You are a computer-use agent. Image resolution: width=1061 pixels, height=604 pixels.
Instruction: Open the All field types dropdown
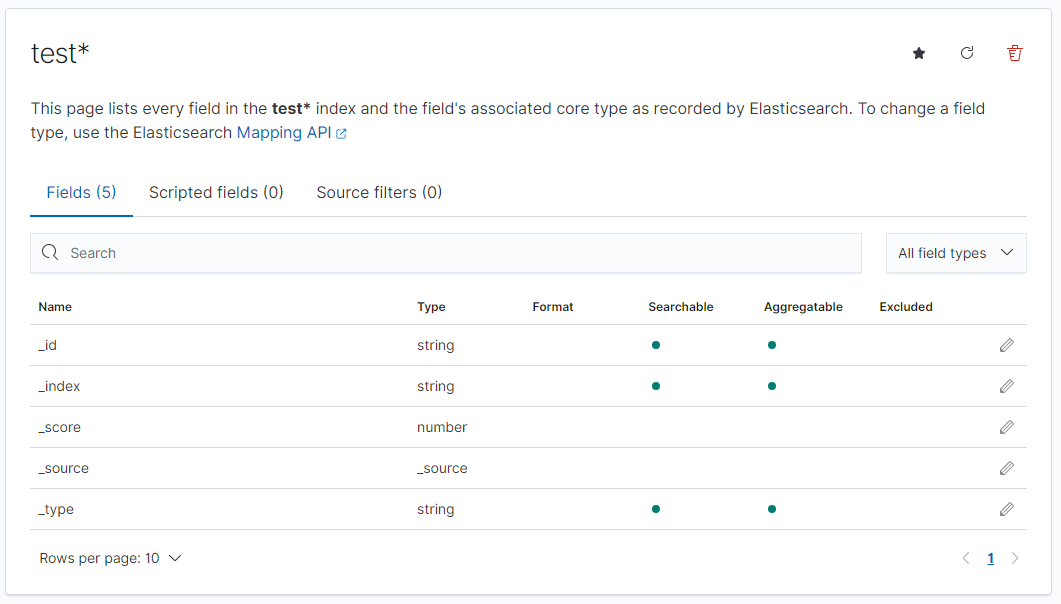955,253
